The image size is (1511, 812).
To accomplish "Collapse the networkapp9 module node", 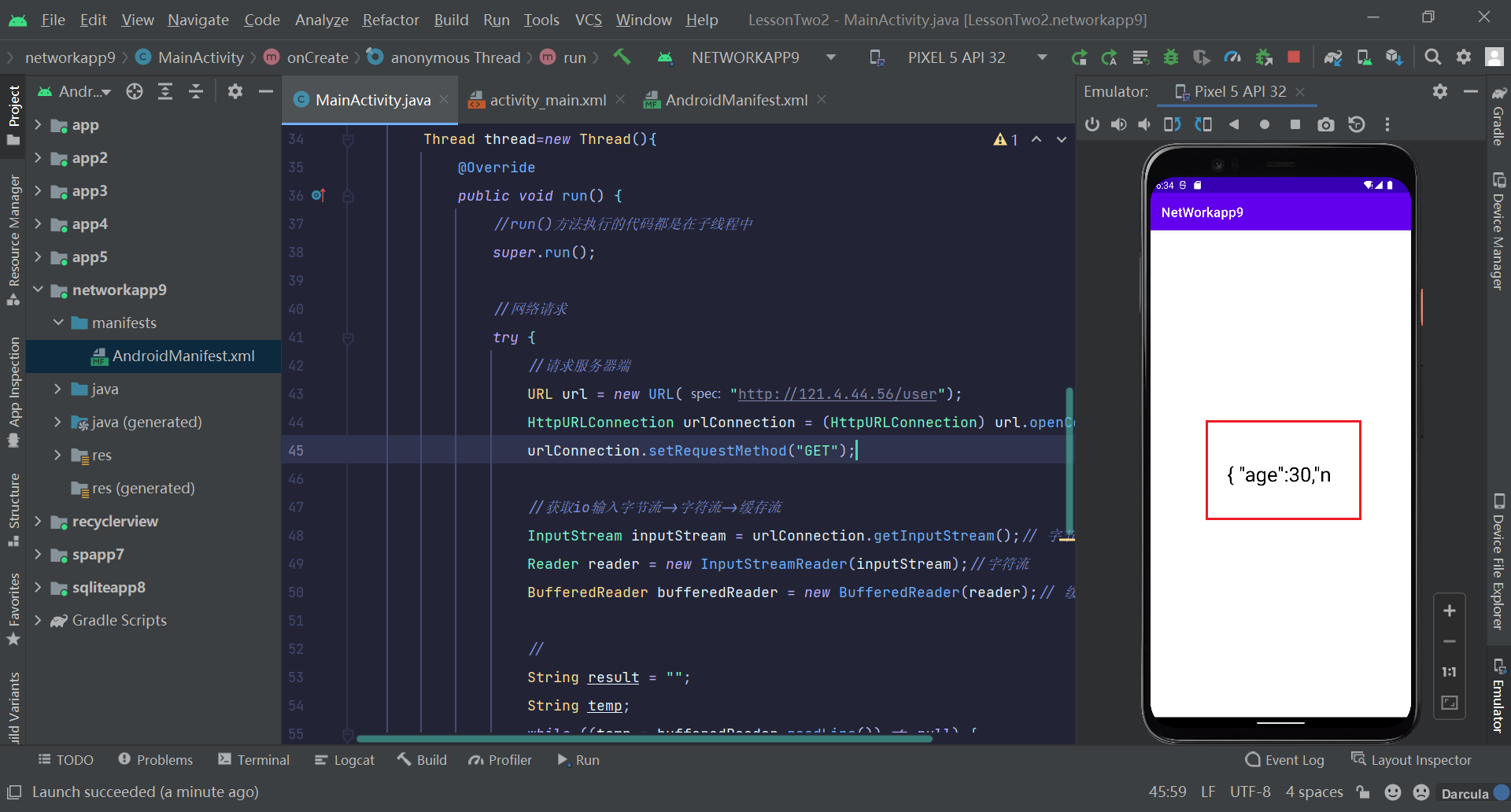I will click(x=38, y=290).
